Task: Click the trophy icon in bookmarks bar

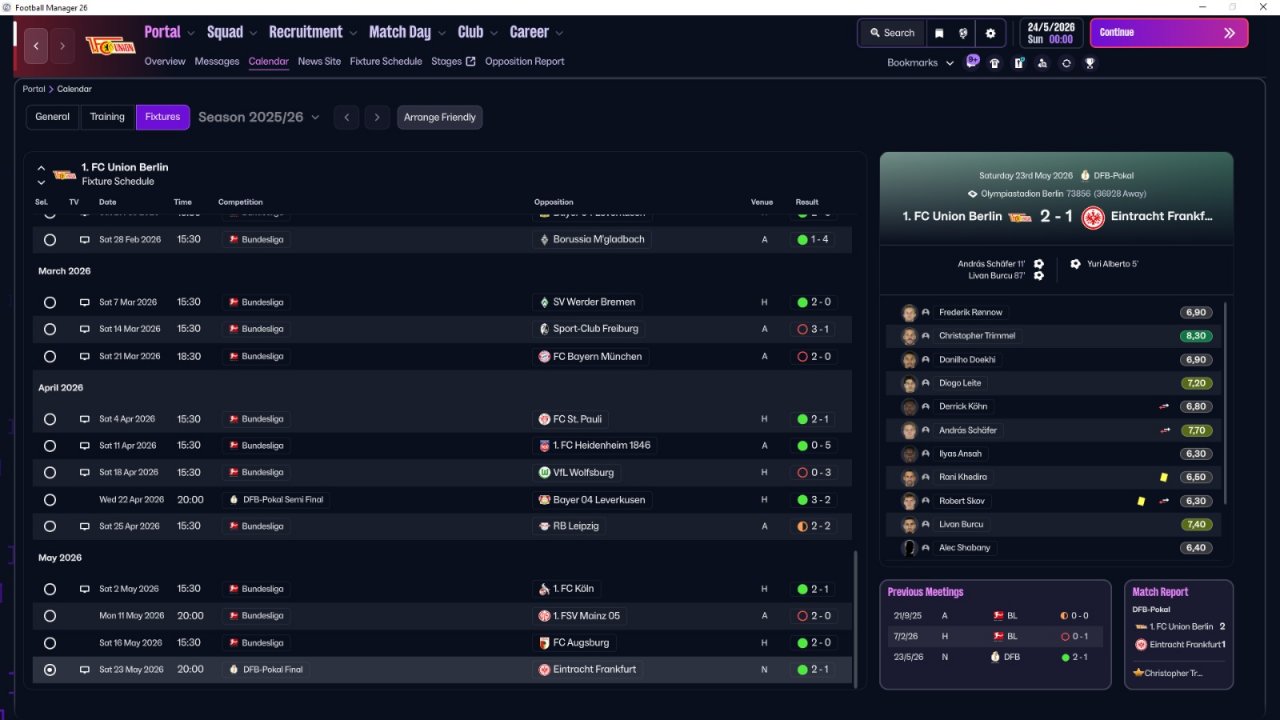Action: (1090, 63)
